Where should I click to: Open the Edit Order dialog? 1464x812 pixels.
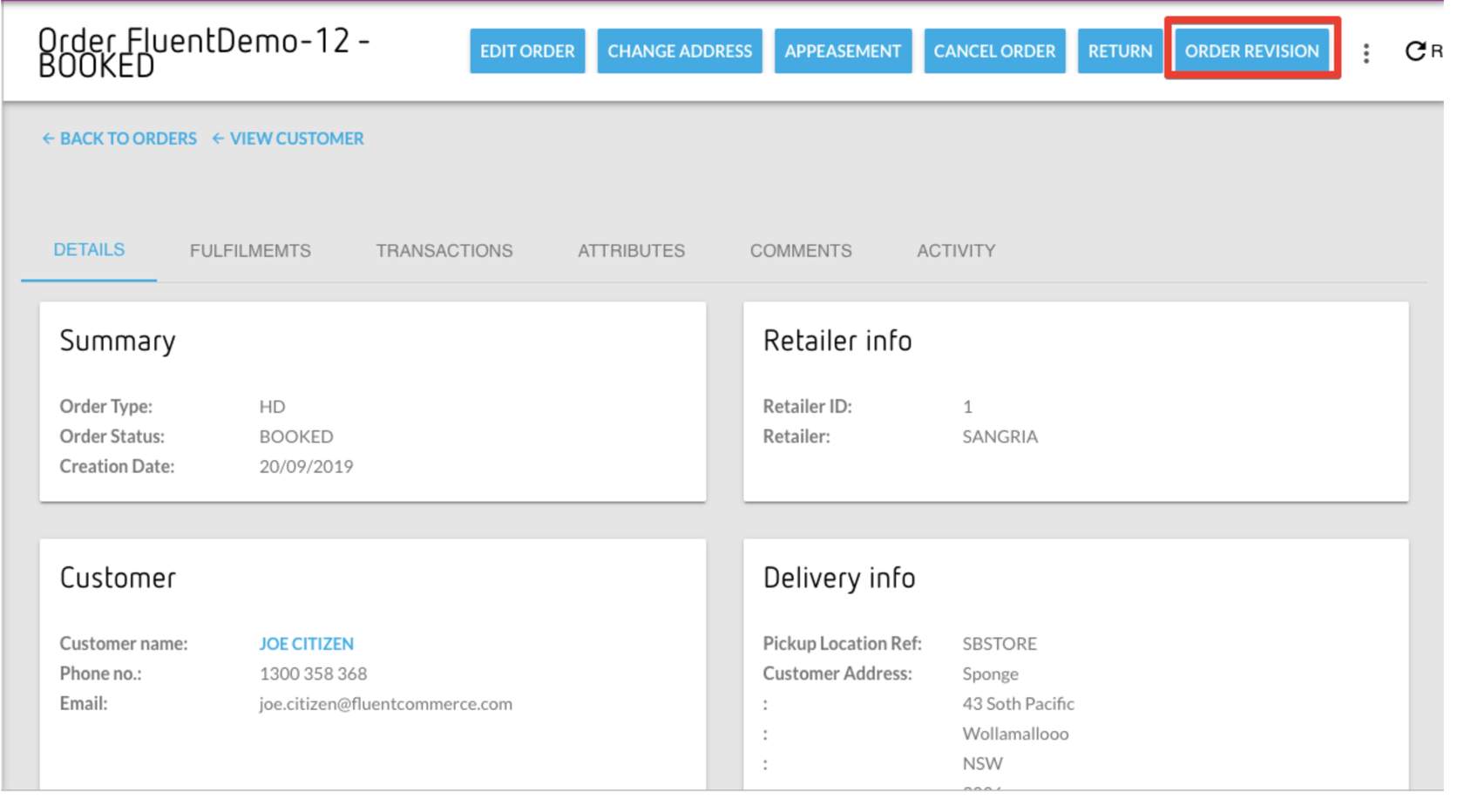(x=526, y=51)
